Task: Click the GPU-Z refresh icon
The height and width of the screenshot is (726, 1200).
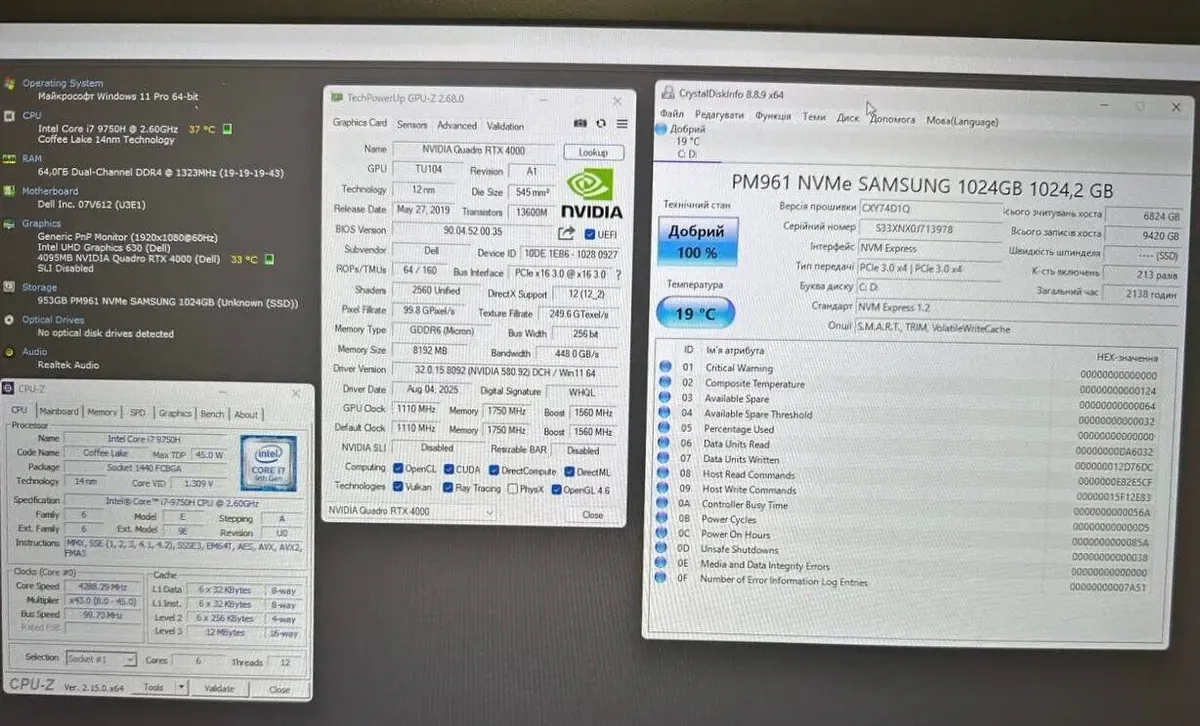Action: pyautogui.click(x=601, y=124)
